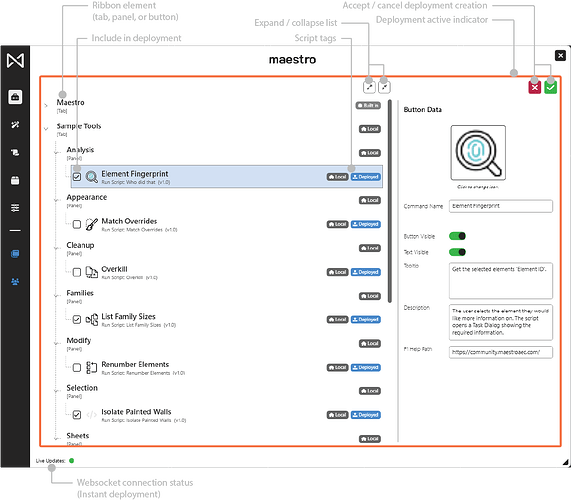Click the Tooltip text box
Screen dimensions: 571x500
pyautogui.click(x=501, y=281)
